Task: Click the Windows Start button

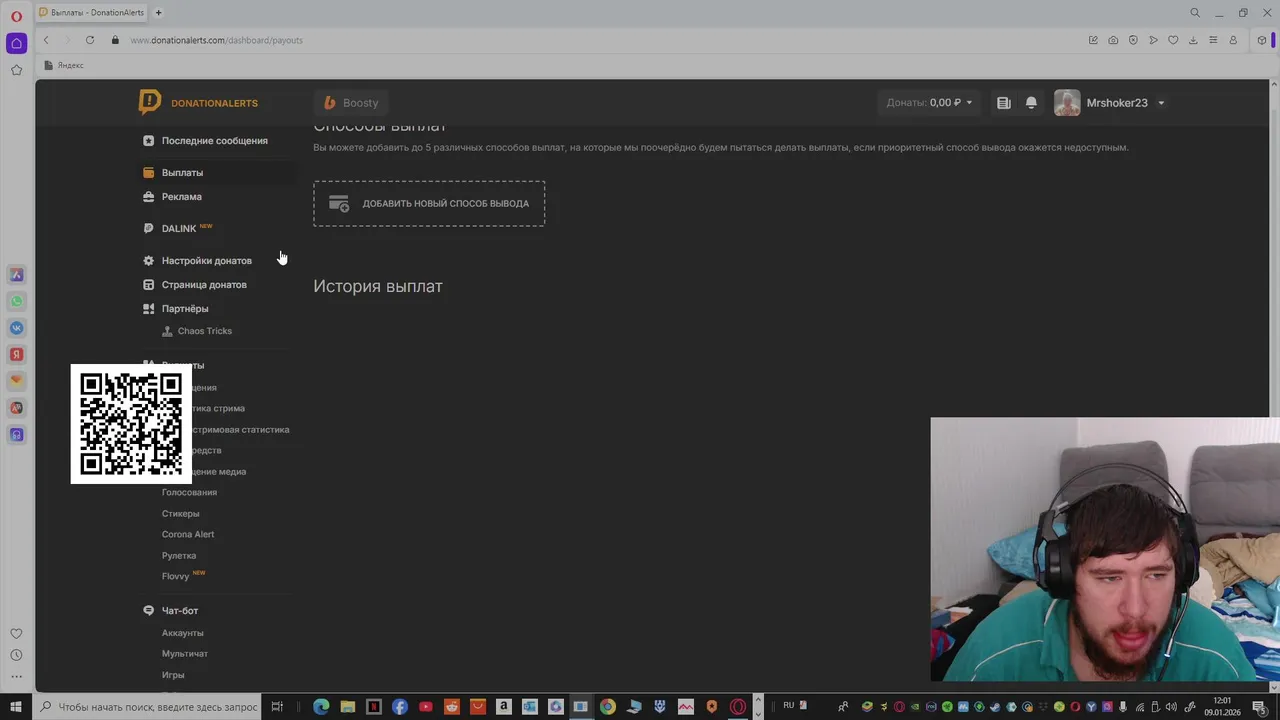Action: coord(16,707)
